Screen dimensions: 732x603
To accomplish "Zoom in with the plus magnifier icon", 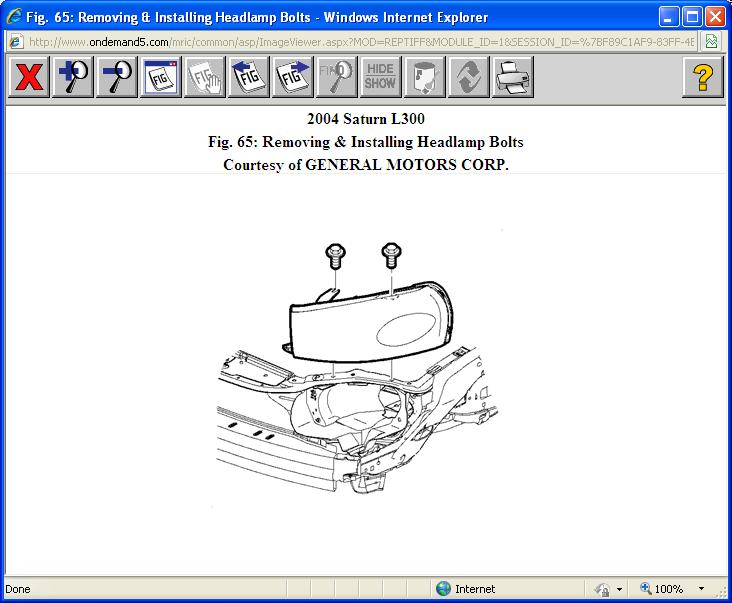I will click(73, 77).
